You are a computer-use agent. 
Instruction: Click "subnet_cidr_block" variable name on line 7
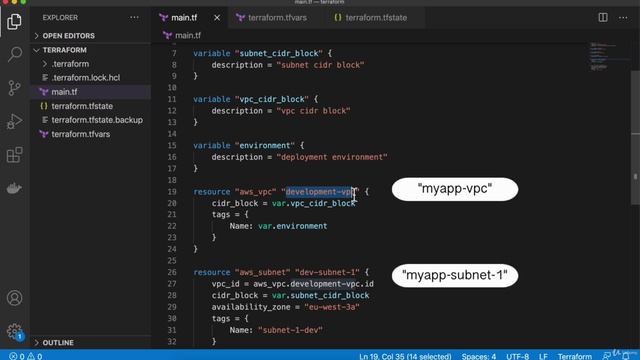click(278, 53)
